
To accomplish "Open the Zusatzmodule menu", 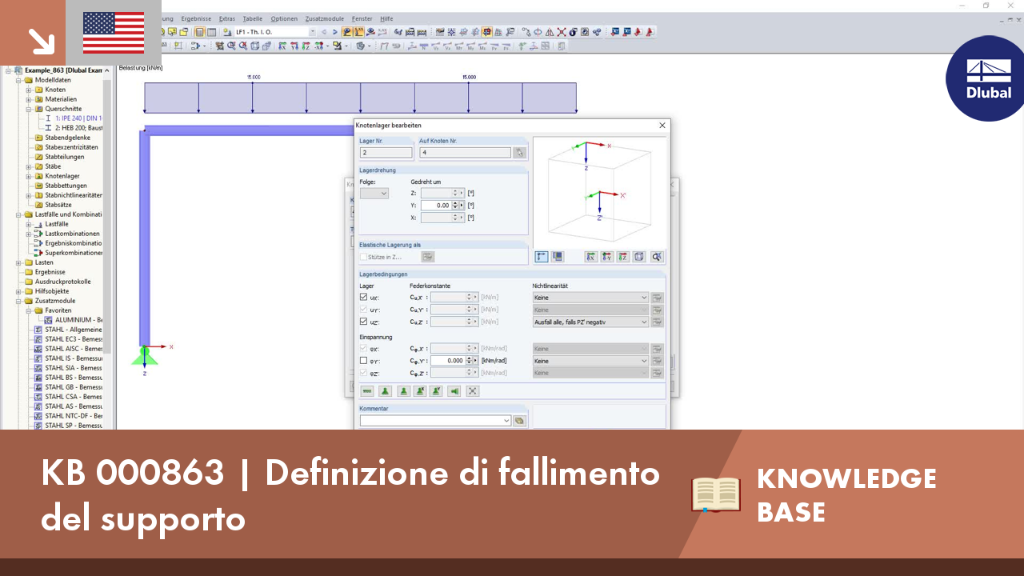I will [325, 19].
